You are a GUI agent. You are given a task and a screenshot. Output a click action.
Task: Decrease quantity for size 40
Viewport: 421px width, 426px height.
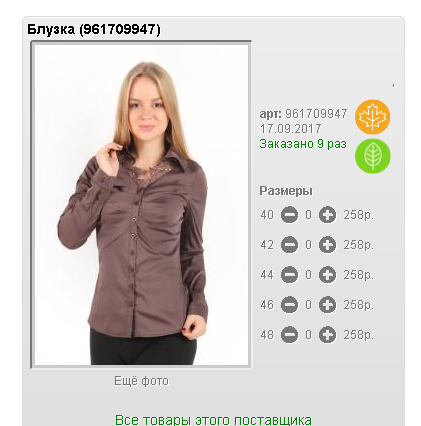[289, 215]
